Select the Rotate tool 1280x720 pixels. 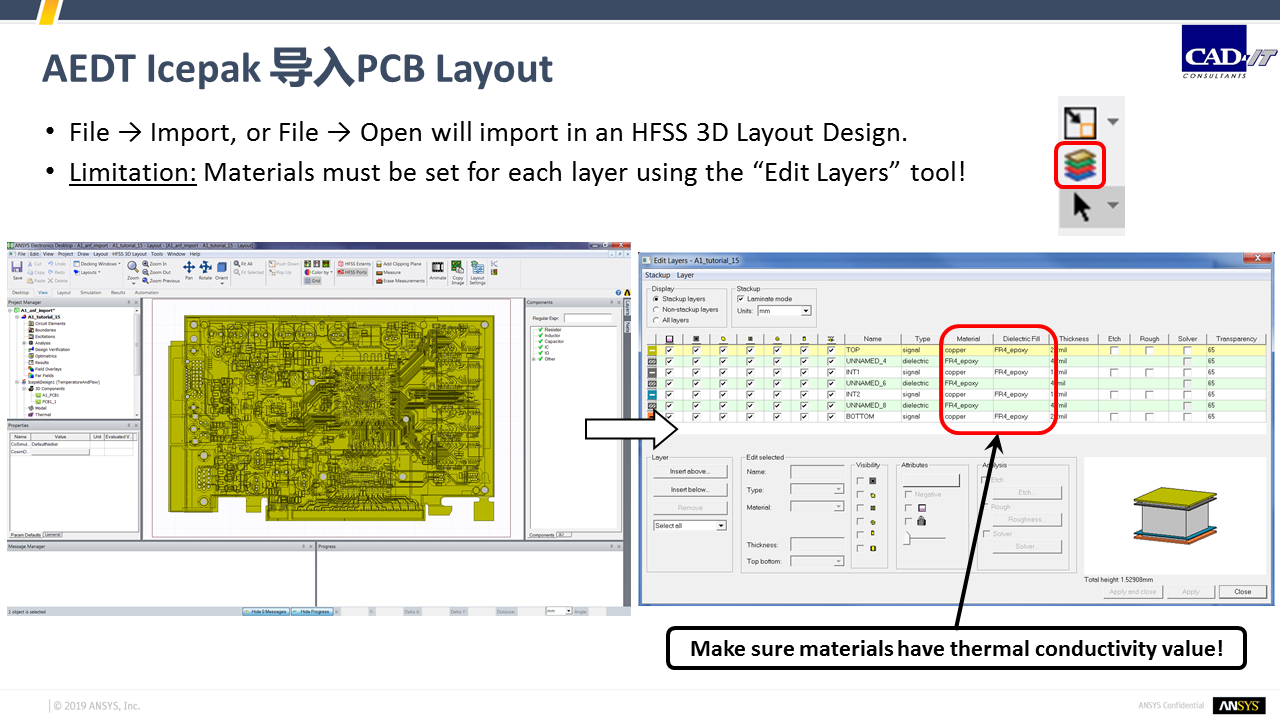tap(205, 271)
